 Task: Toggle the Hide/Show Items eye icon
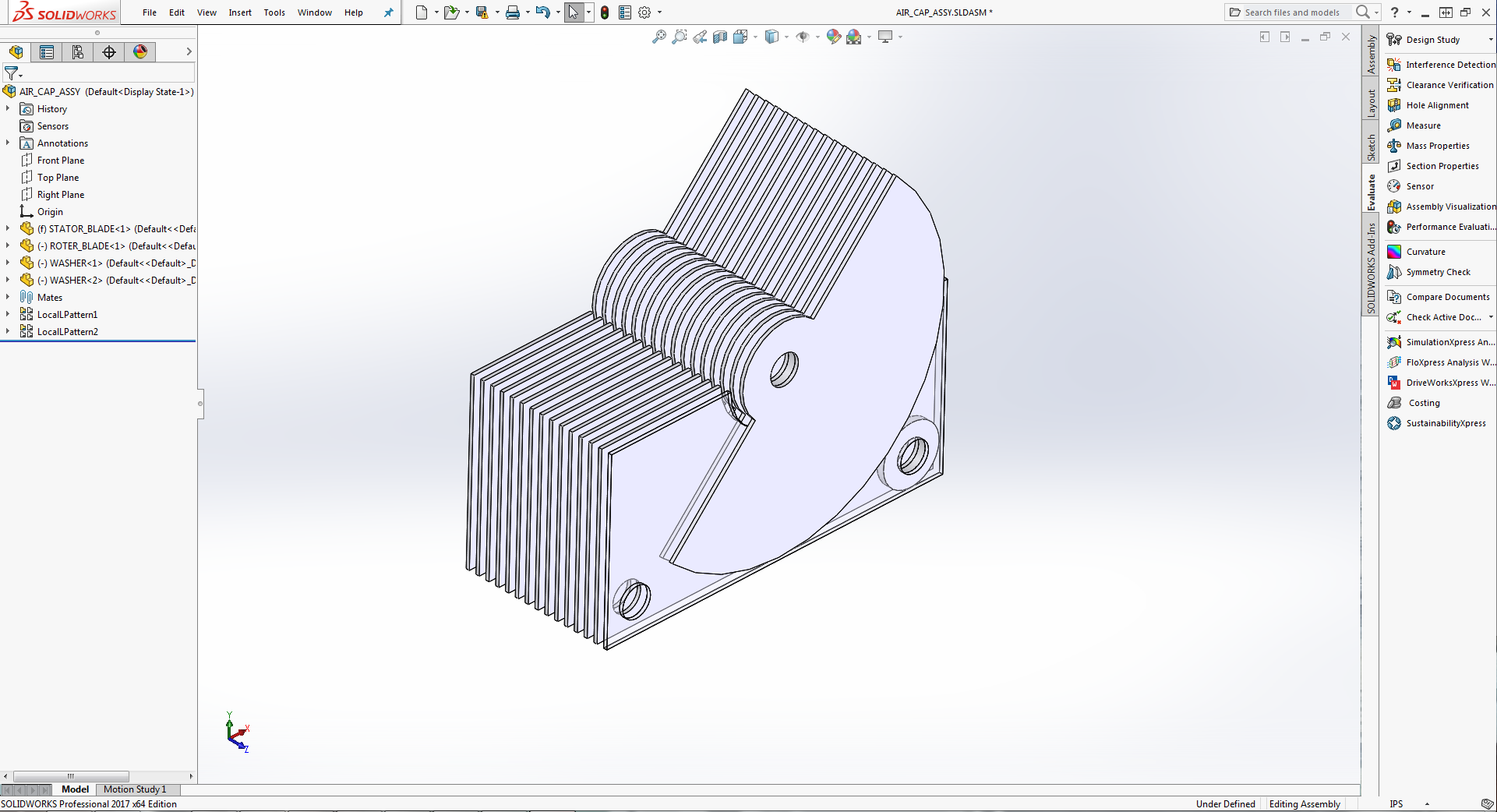pos(803,37)
